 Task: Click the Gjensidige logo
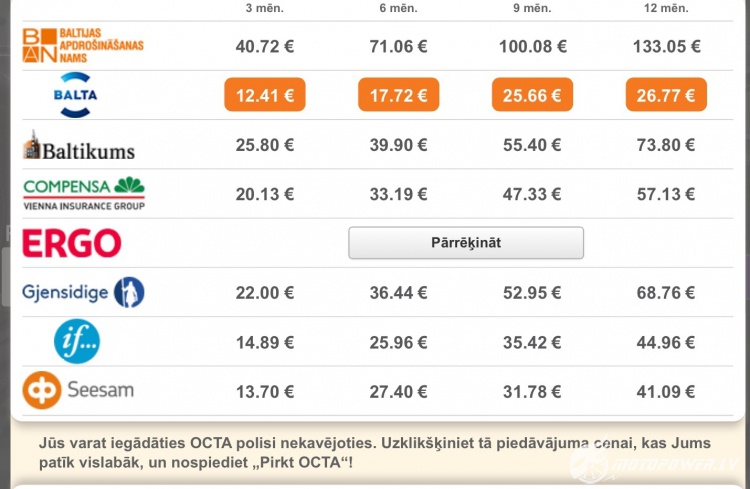(x=83, y=292)
